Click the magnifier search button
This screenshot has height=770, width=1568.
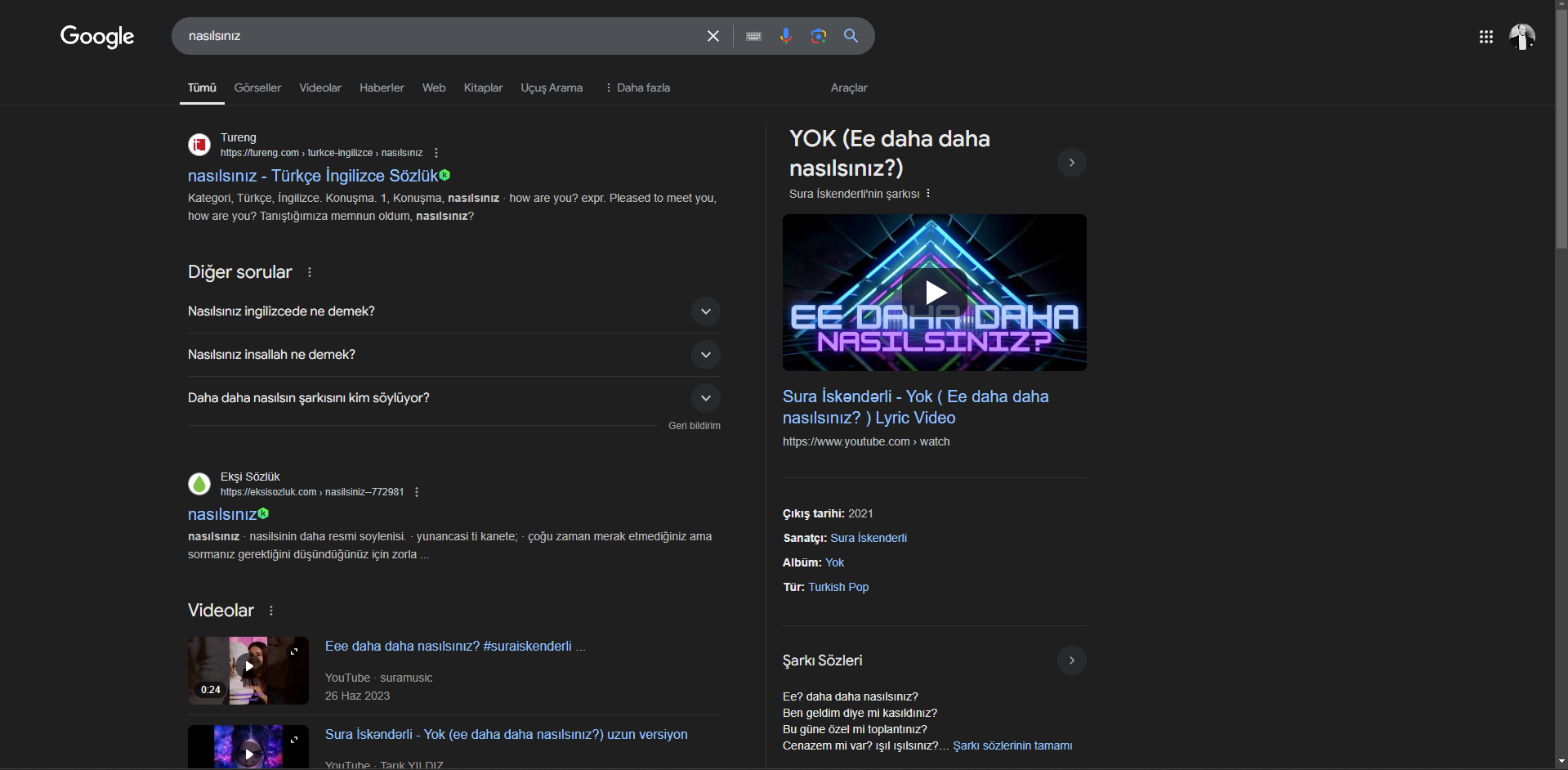pos(851,36)
